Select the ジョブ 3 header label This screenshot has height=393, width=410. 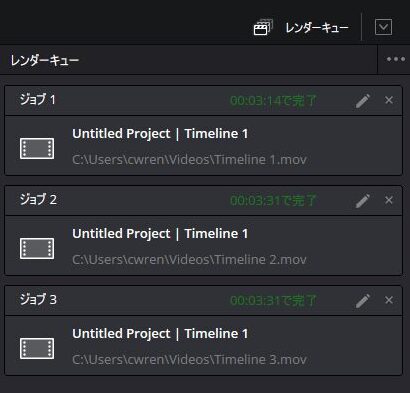pyautogui.click(x=38, y=299)
